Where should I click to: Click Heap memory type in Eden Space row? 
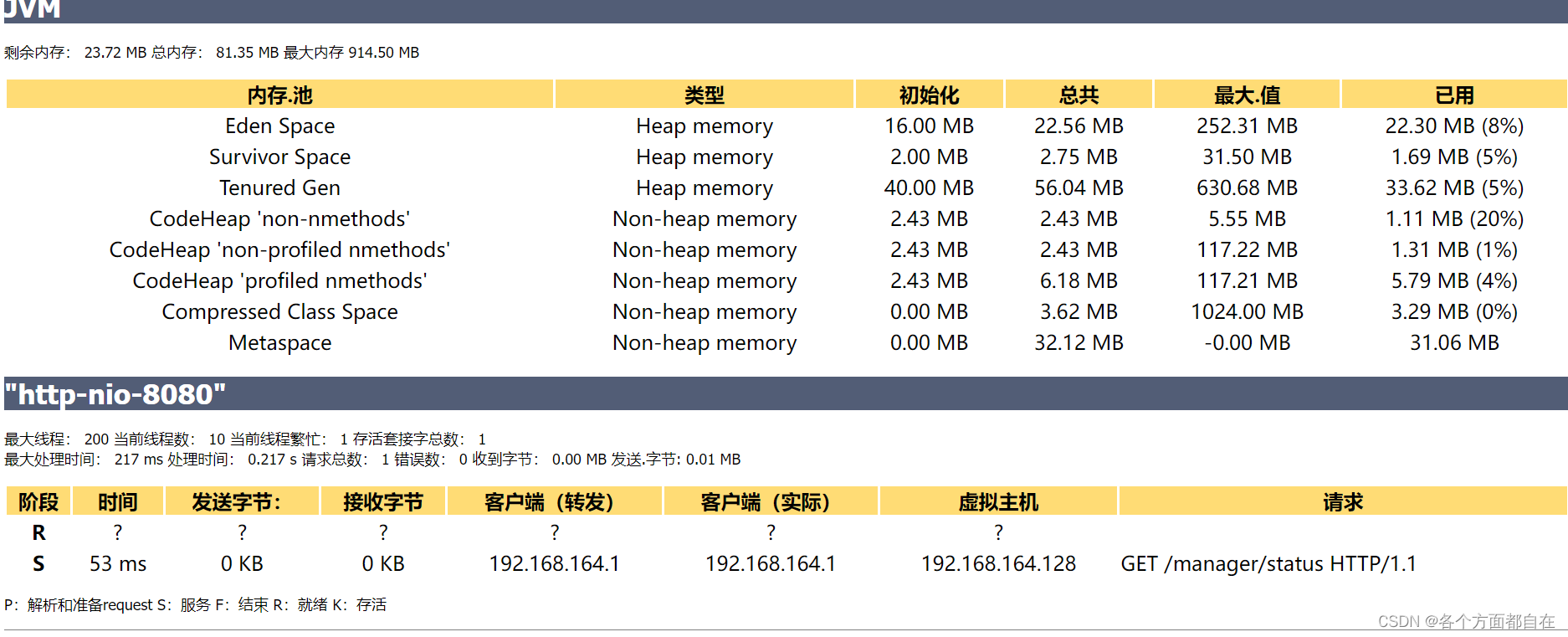pos(705,126)
